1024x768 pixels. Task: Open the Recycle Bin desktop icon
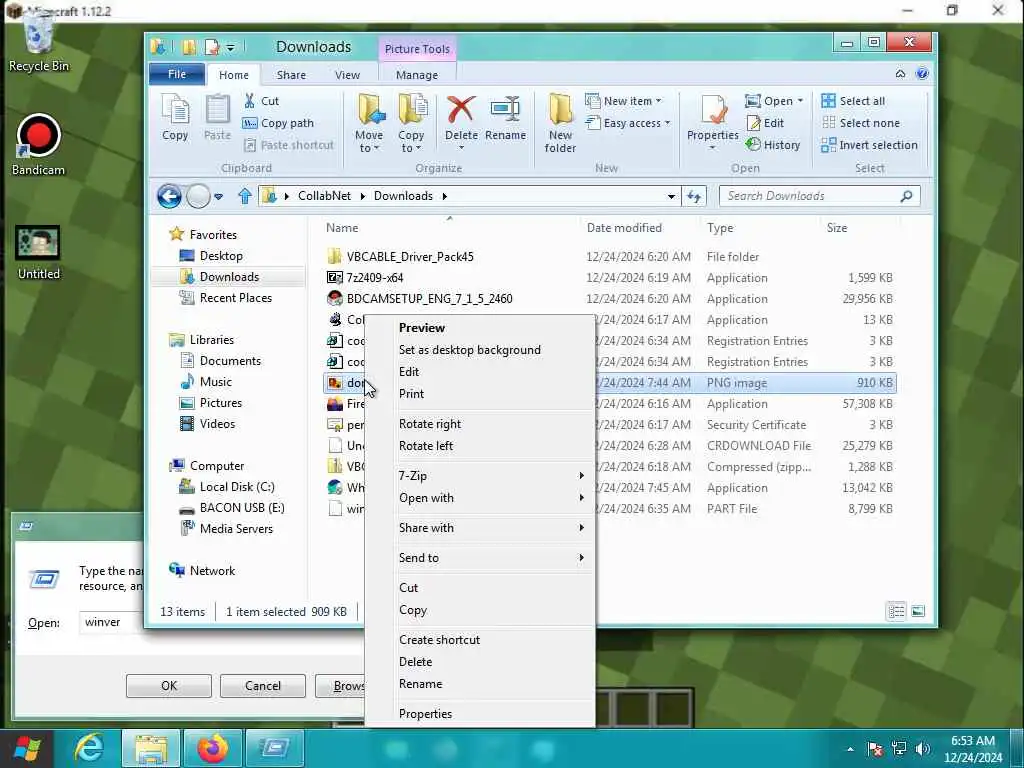(x=39, y=42)
